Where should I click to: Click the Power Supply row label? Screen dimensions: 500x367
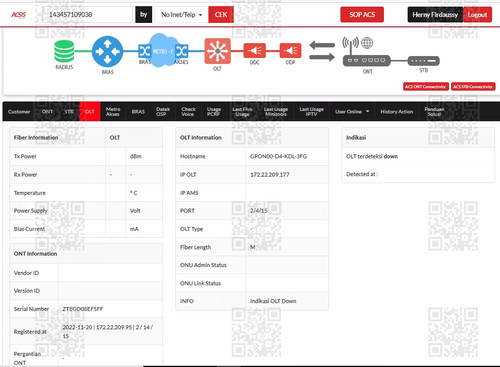[x=31, y=211]
